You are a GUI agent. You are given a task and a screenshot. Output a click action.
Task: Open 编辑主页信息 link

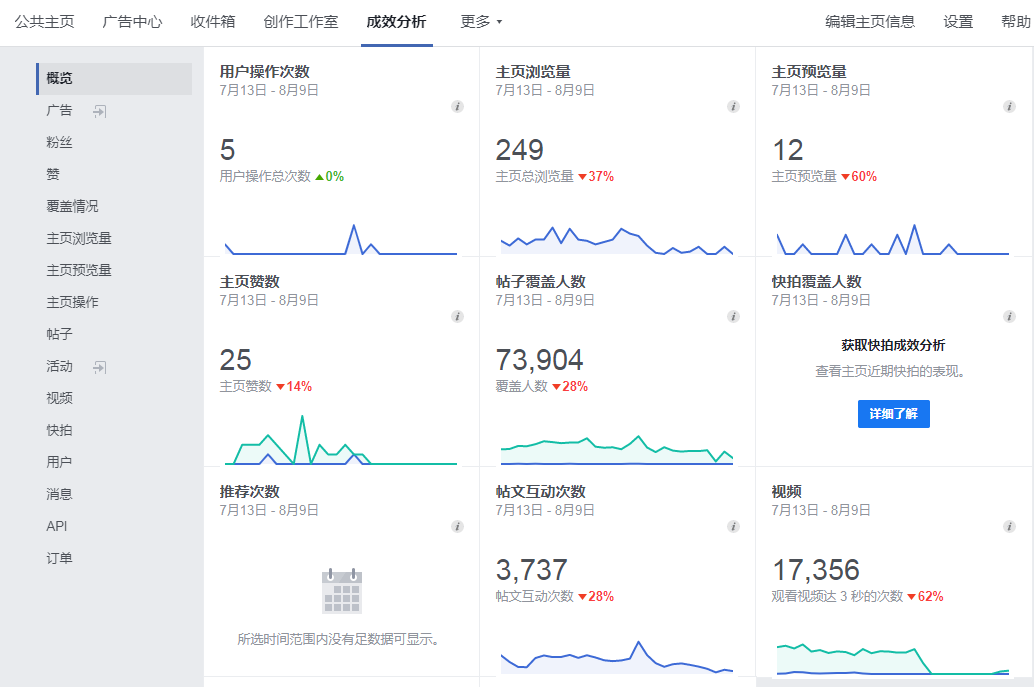click(x=869, y=21)
